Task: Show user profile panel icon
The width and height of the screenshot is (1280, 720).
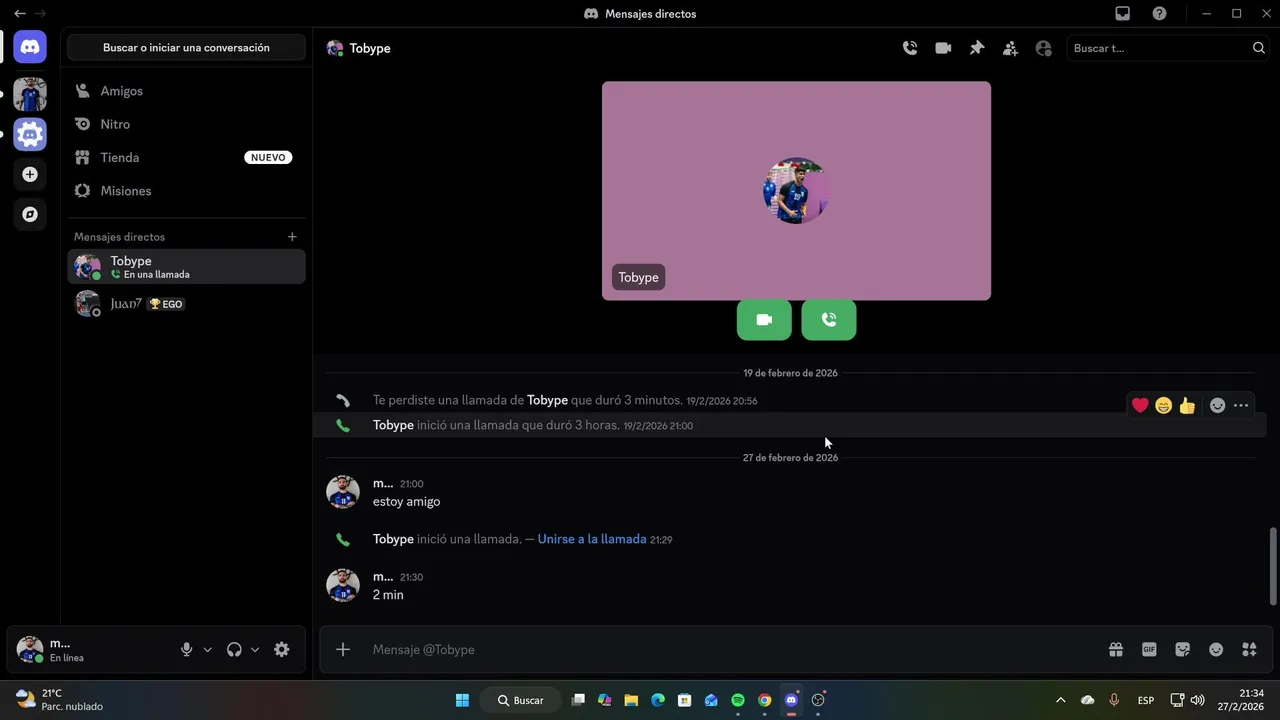Action: click(x=1044, y=48)
